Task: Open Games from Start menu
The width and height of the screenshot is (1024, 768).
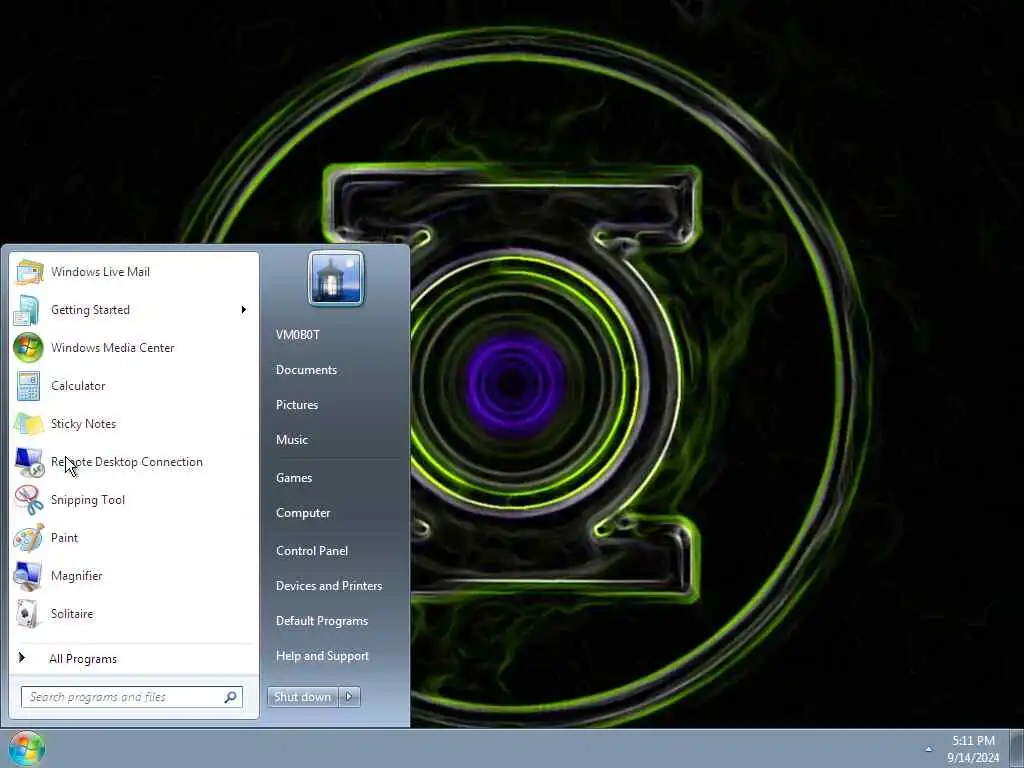Action: 294,478
